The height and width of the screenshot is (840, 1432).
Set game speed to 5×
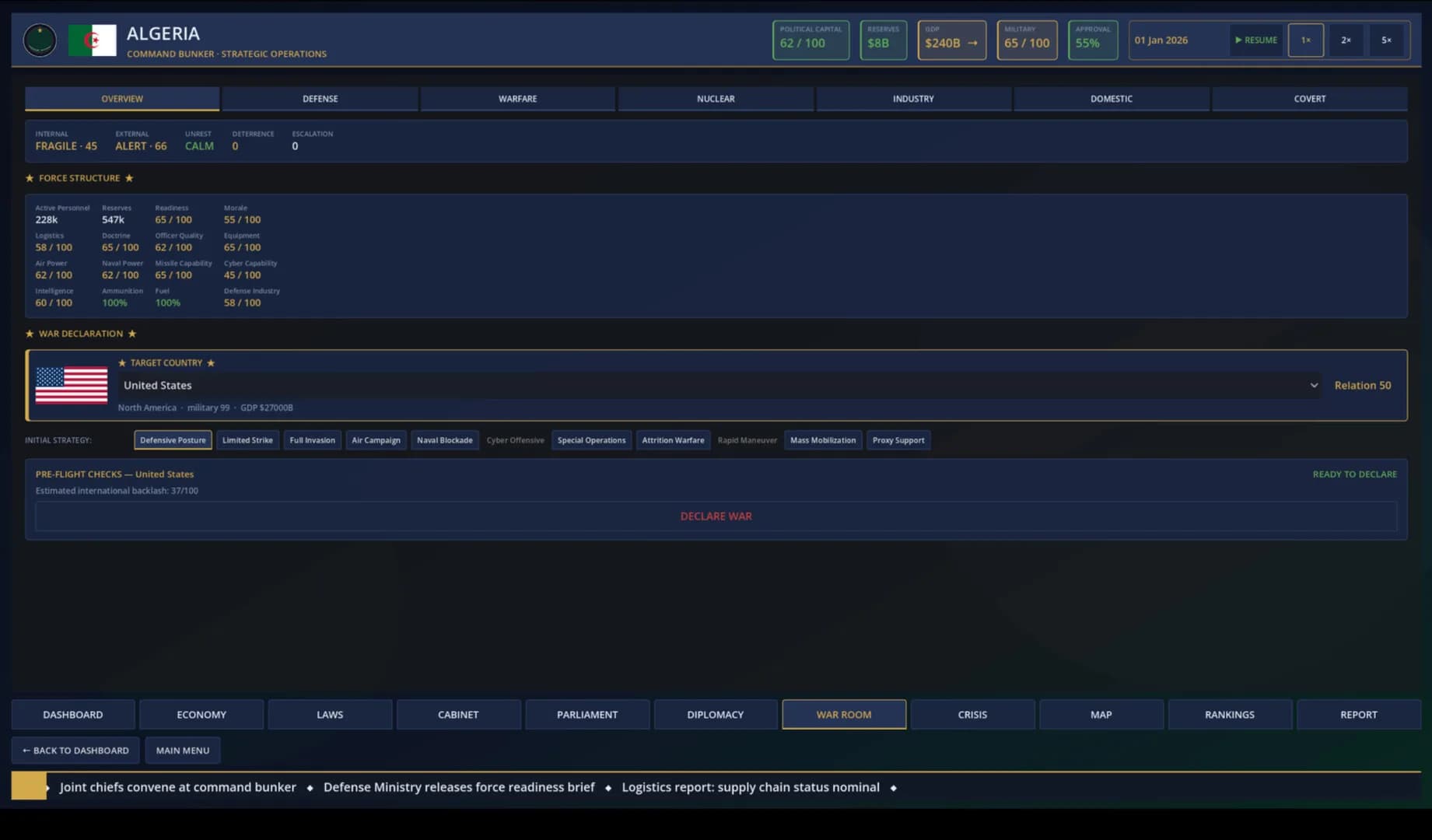[1386, 40]
